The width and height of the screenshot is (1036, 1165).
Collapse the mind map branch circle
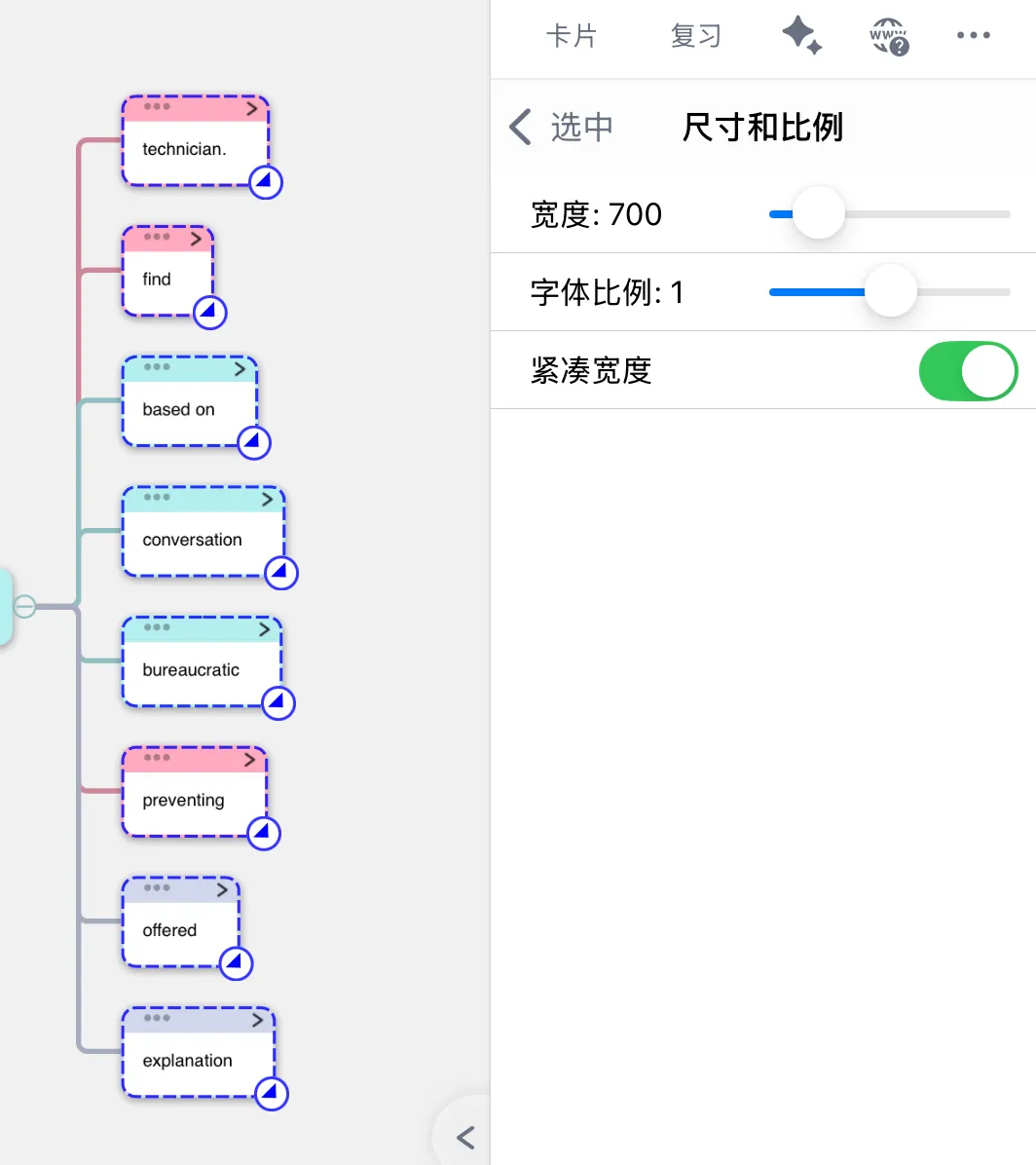click(24, 606)
